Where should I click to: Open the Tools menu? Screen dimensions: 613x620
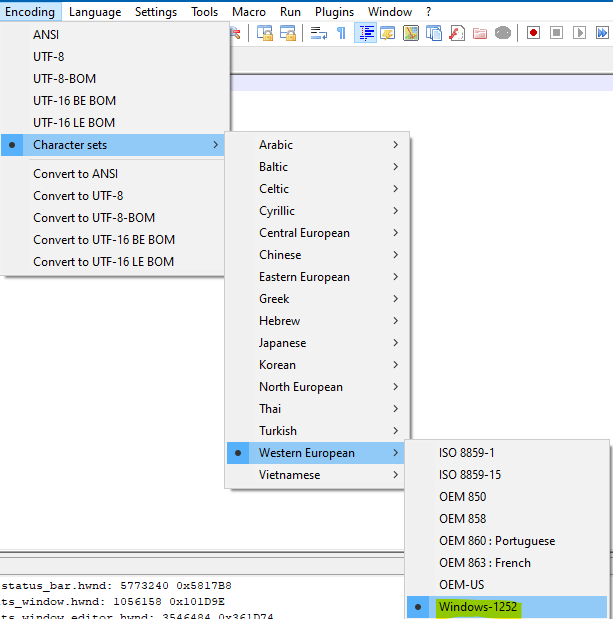pos(204,12)
